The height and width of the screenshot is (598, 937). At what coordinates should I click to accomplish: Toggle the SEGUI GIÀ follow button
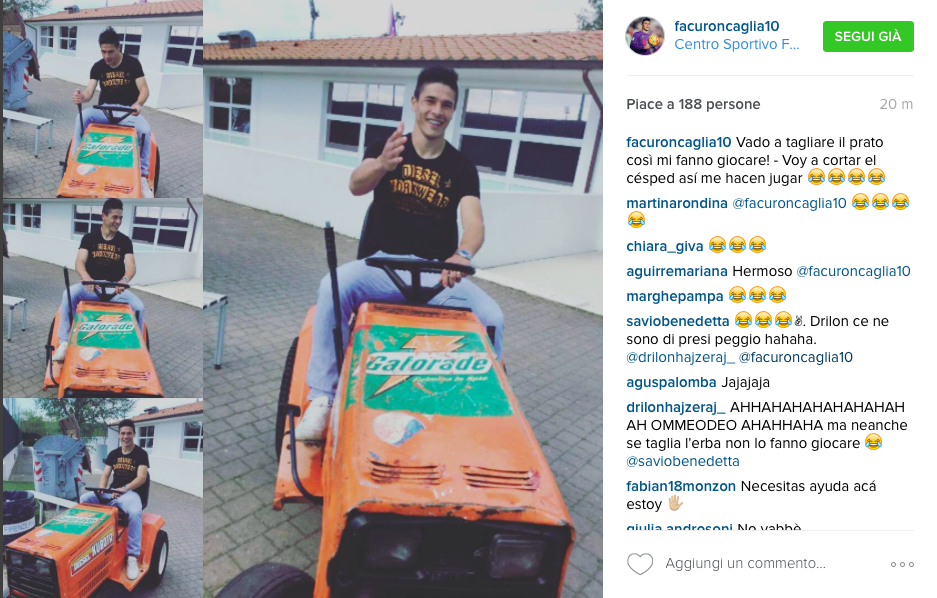click(x=868, y=36)
